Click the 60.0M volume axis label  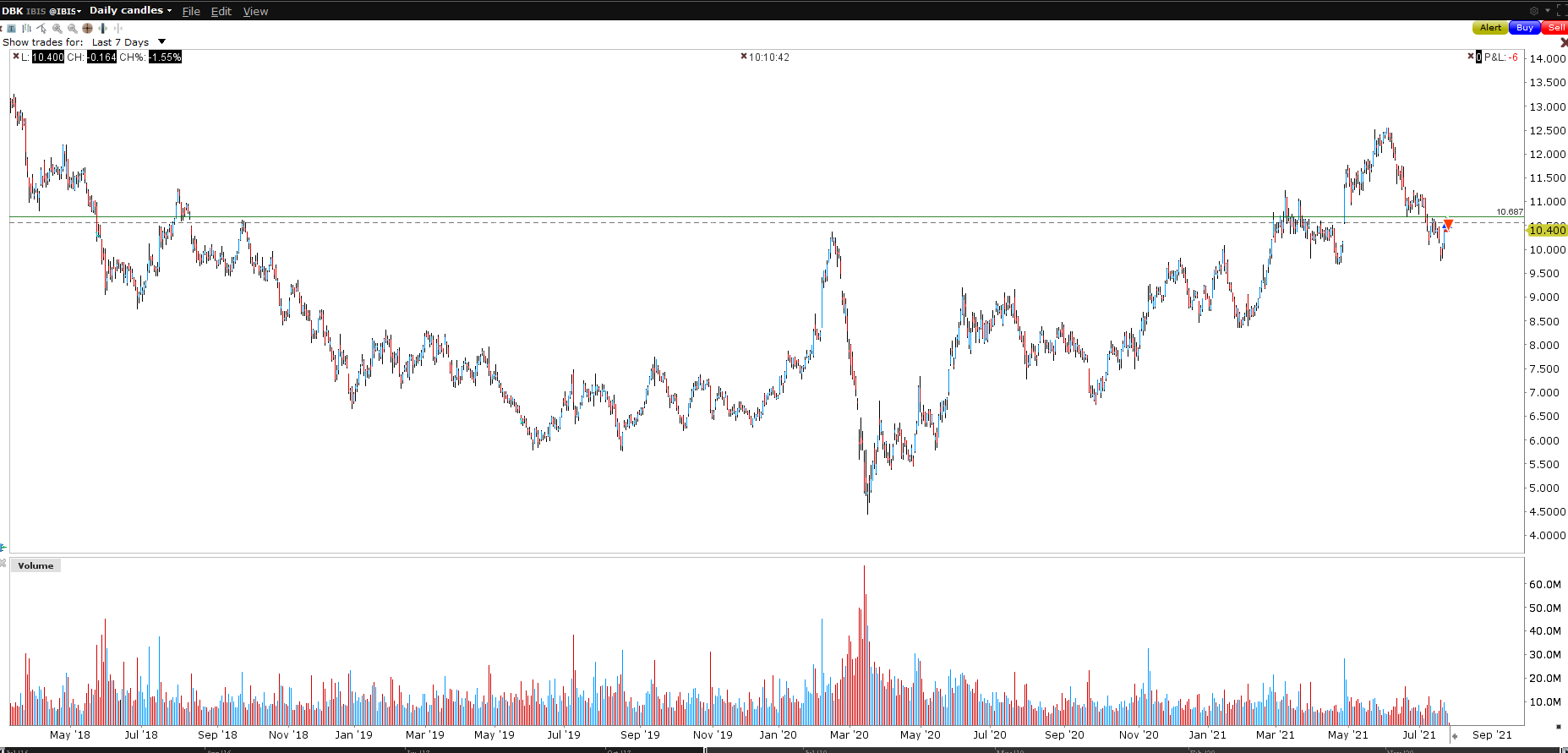pos(1544,584)
